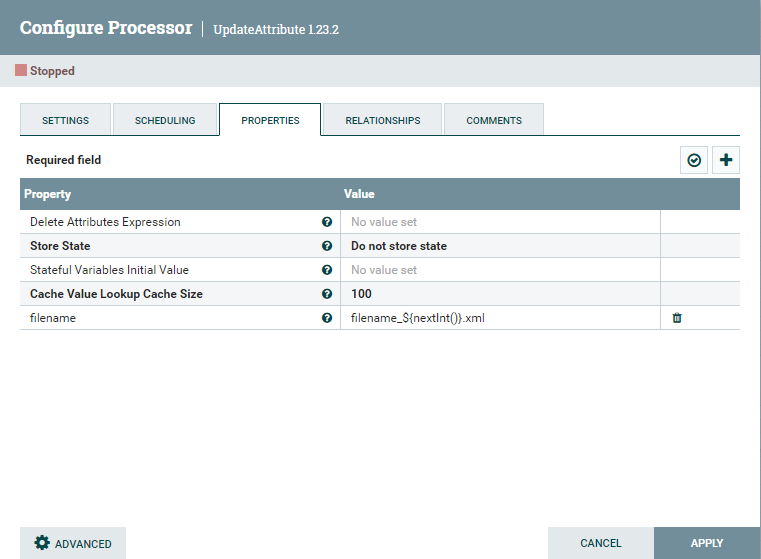Open the Scheduling tab

(165, 120)
